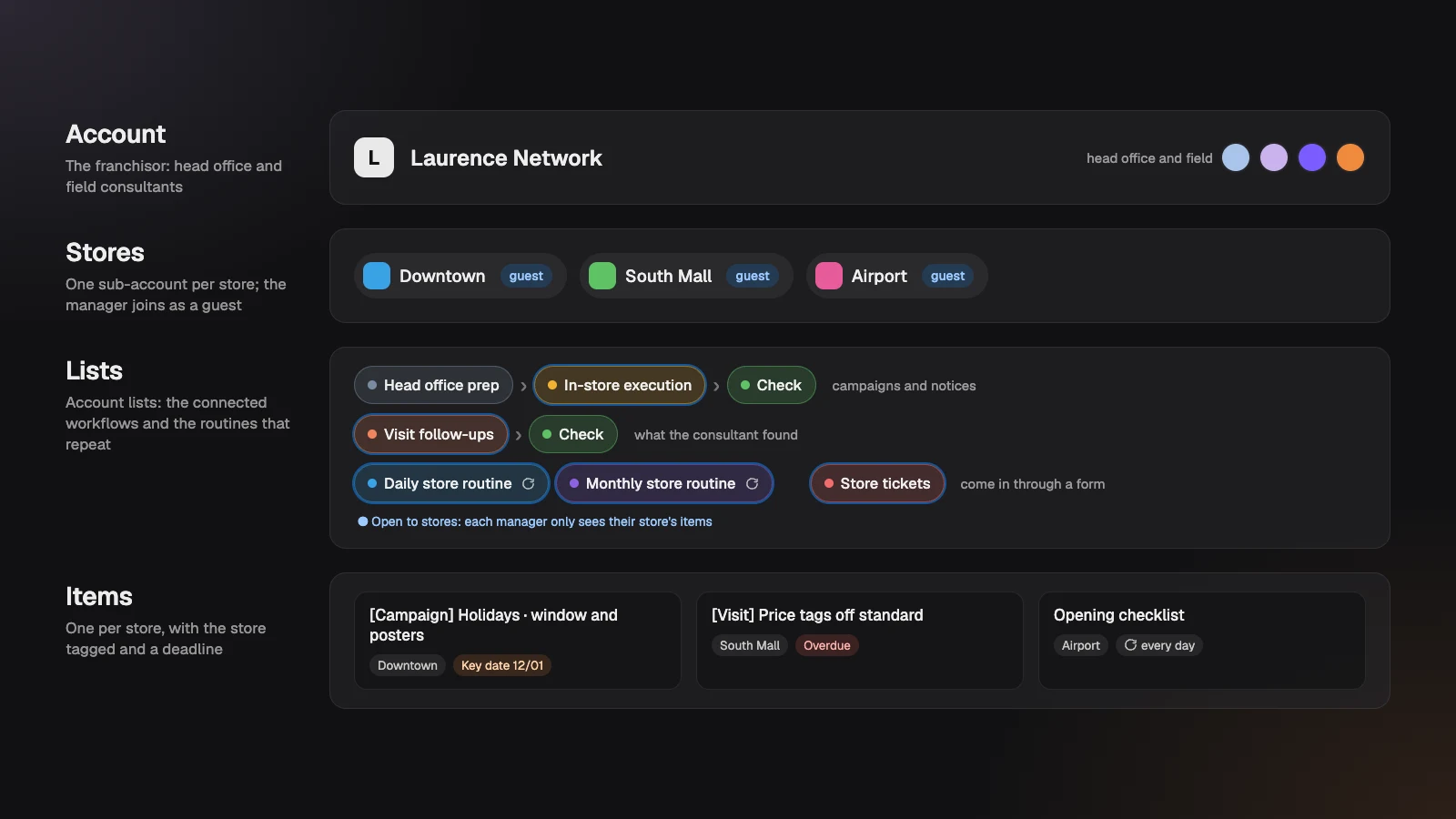Click the guest badge next to Airport
1456x819 pixels.
[x=947, y=276]
